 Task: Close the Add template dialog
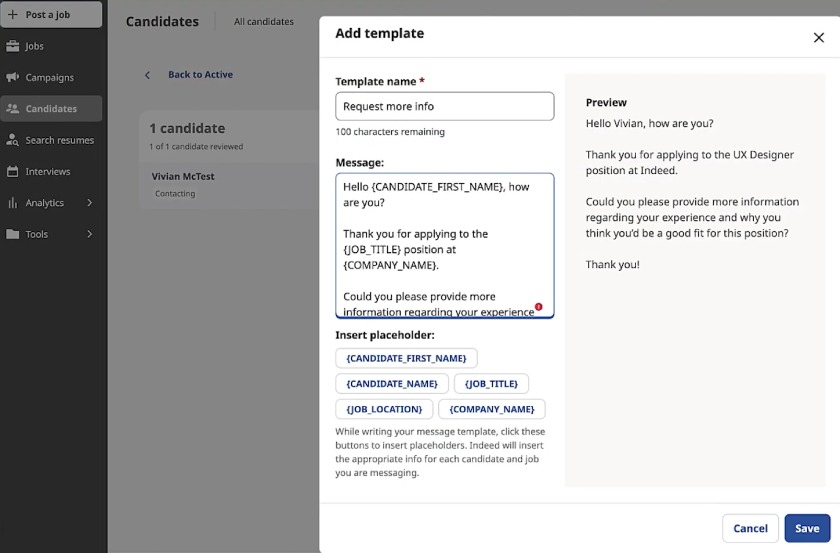click(818, 38)
